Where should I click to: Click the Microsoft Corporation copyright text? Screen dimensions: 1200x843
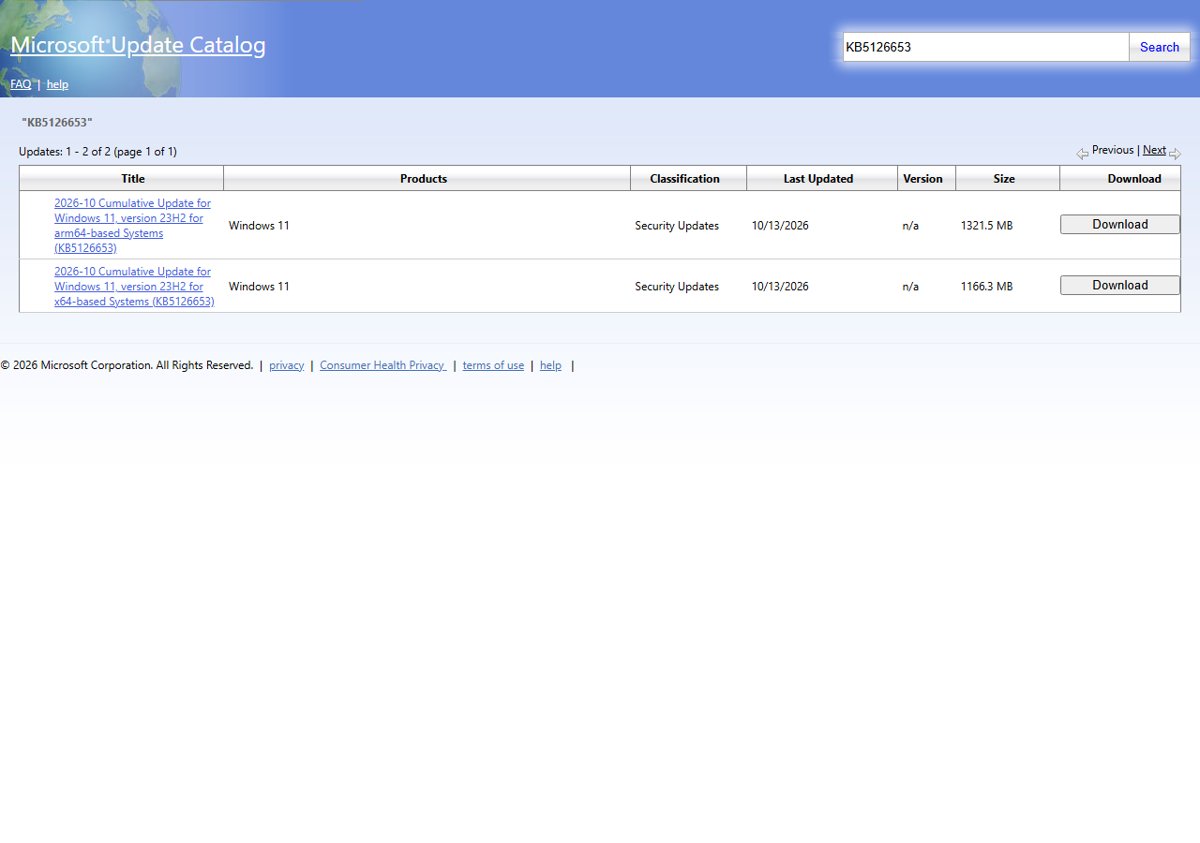click(x=127, y=366)
